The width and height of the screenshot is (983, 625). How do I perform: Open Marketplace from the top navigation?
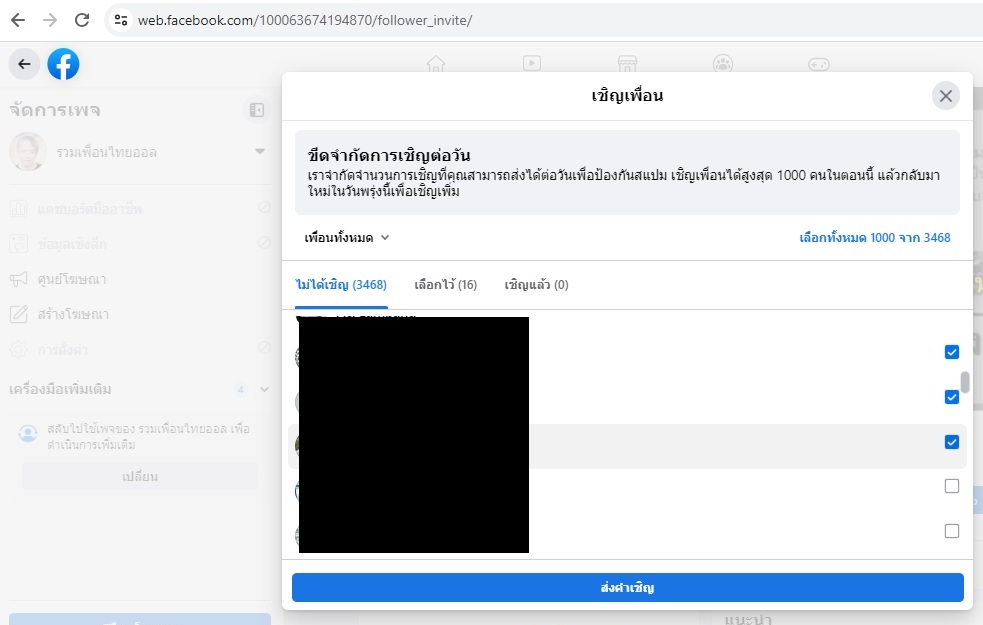click(627, 63)
